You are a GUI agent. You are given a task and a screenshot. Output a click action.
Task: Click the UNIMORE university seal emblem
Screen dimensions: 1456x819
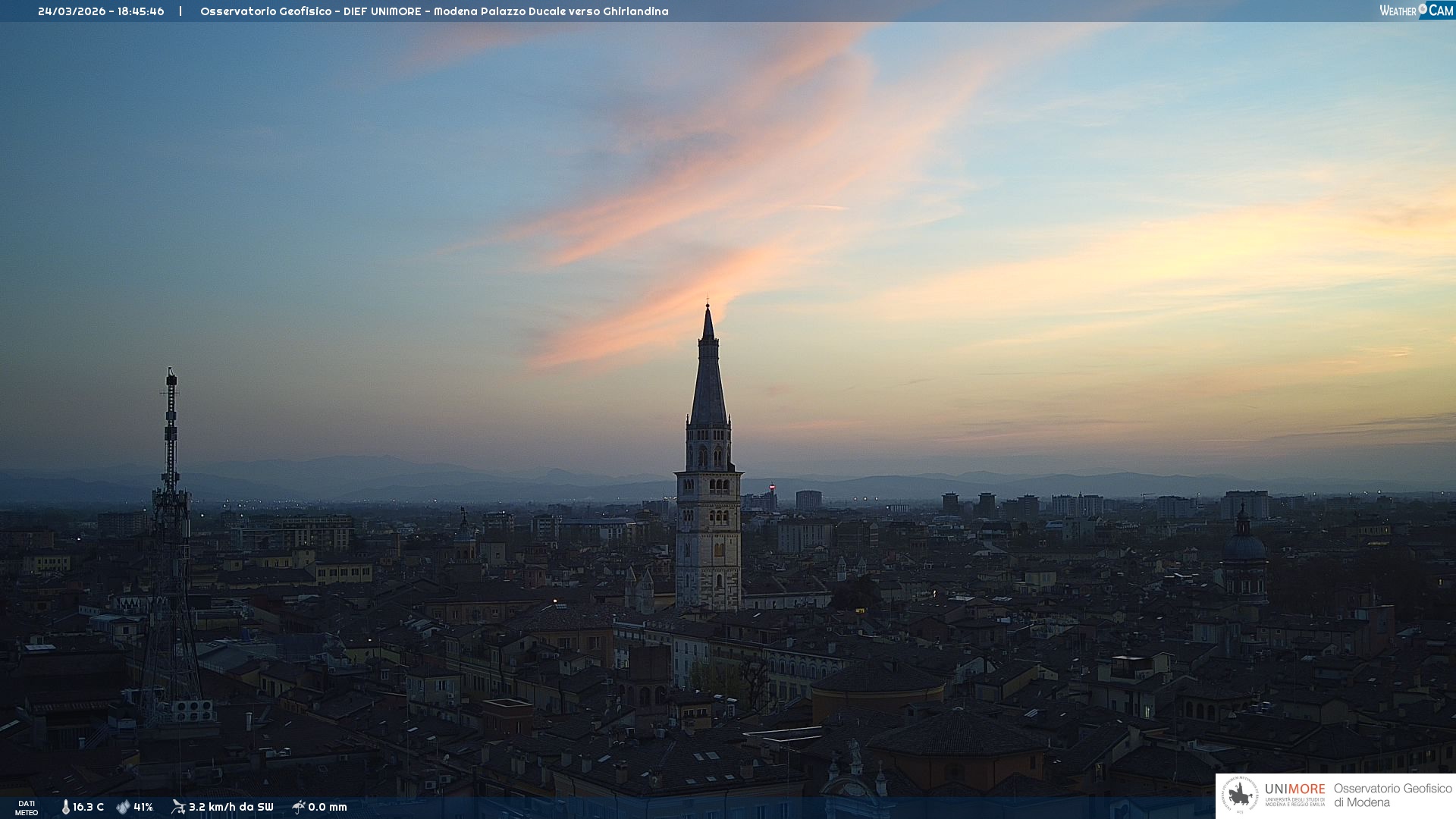click(x=1240, y=795)
